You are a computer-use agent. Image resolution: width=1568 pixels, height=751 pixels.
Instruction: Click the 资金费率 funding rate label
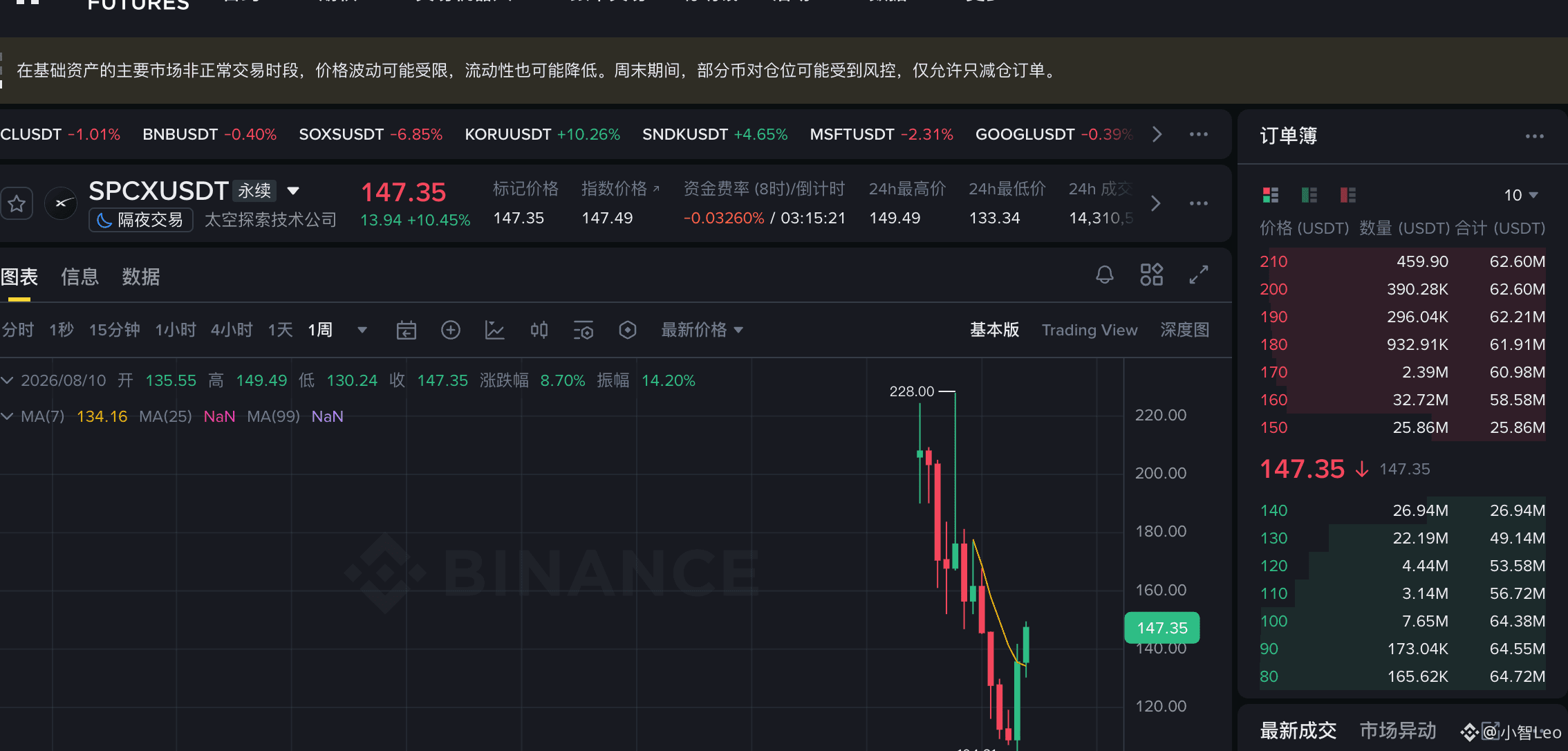pos(764,189)
